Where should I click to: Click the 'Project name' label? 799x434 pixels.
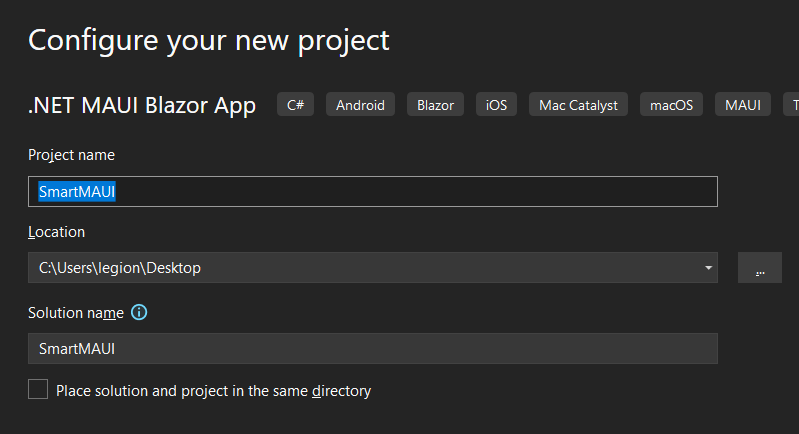(71, 155)
